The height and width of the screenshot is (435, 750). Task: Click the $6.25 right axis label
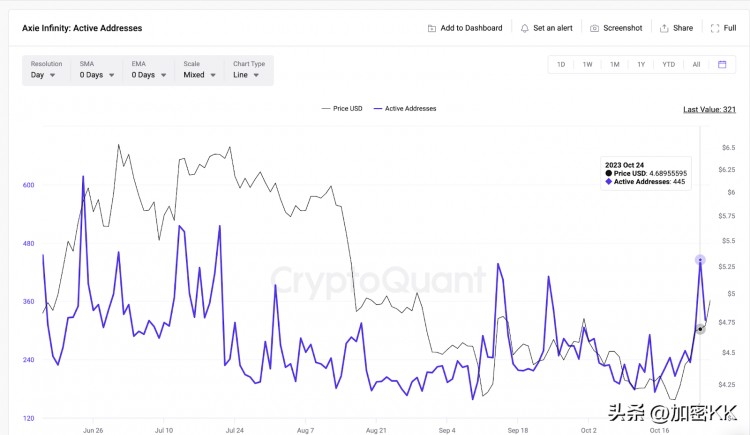pos(727,170)
